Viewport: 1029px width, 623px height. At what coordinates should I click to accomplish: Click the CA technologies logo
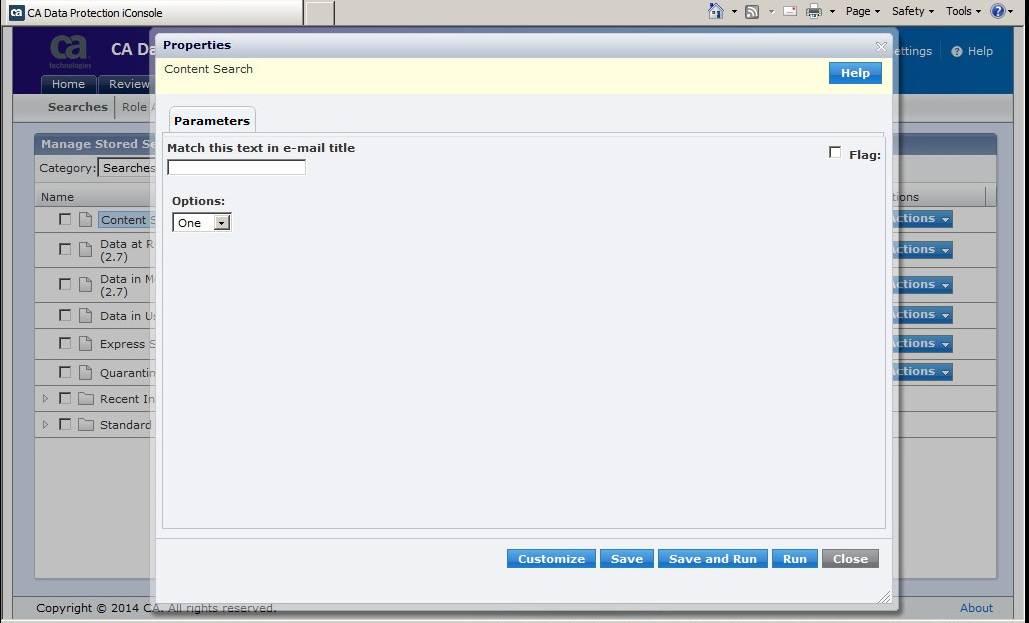point(70,52)
